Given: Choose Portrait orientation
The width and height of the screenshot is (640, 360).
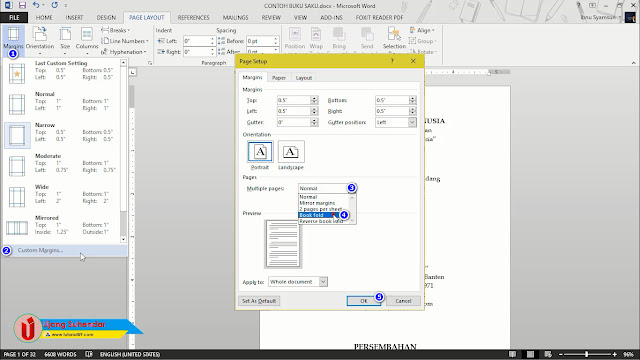Looking at the screenshot, I should tap(260, 155).
